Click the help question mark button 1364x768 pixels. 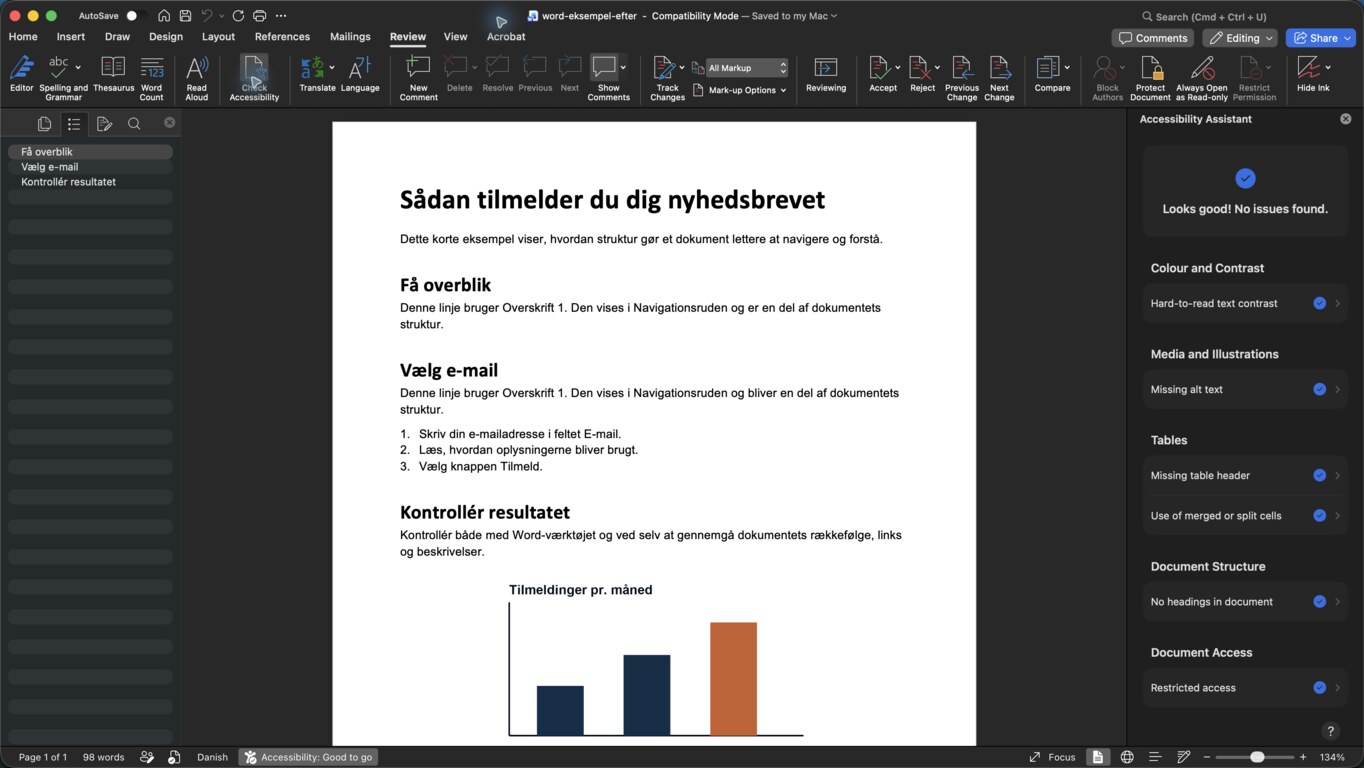pos(1330,731)
